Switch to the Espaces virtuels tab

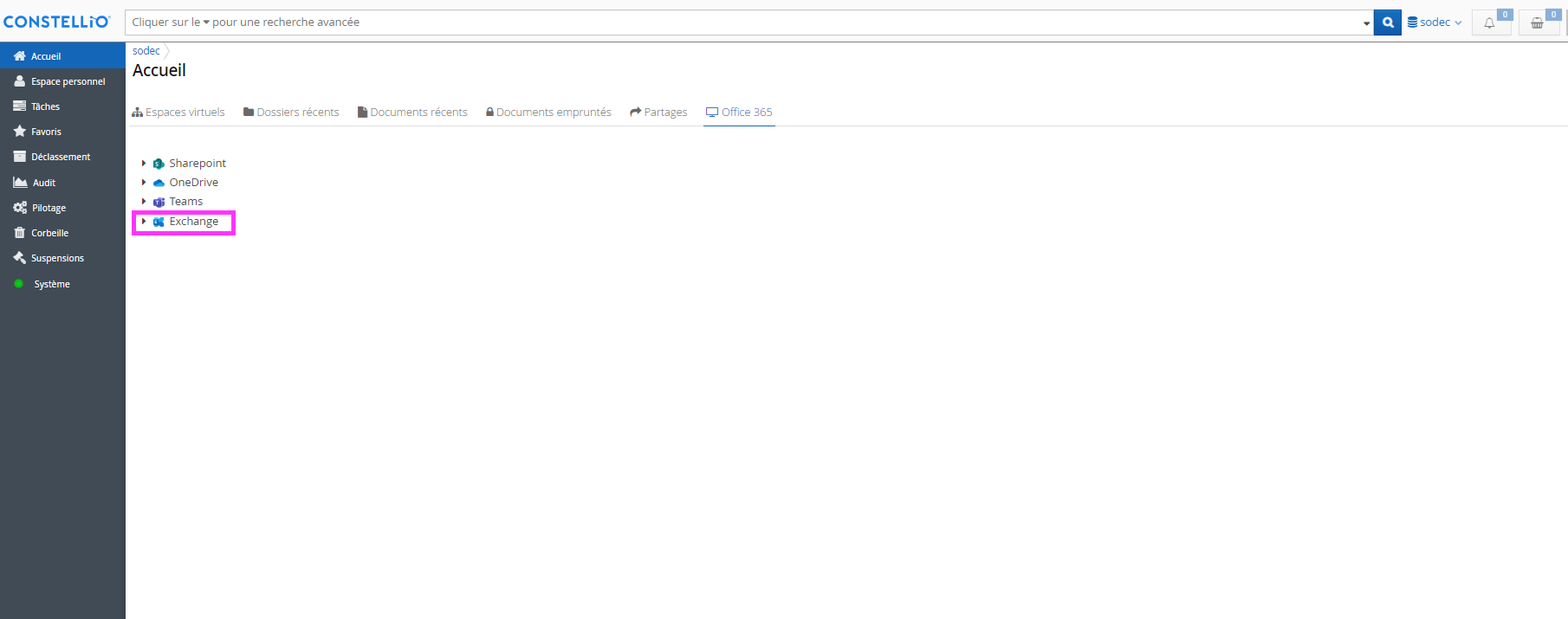click(x=178, y=113)
